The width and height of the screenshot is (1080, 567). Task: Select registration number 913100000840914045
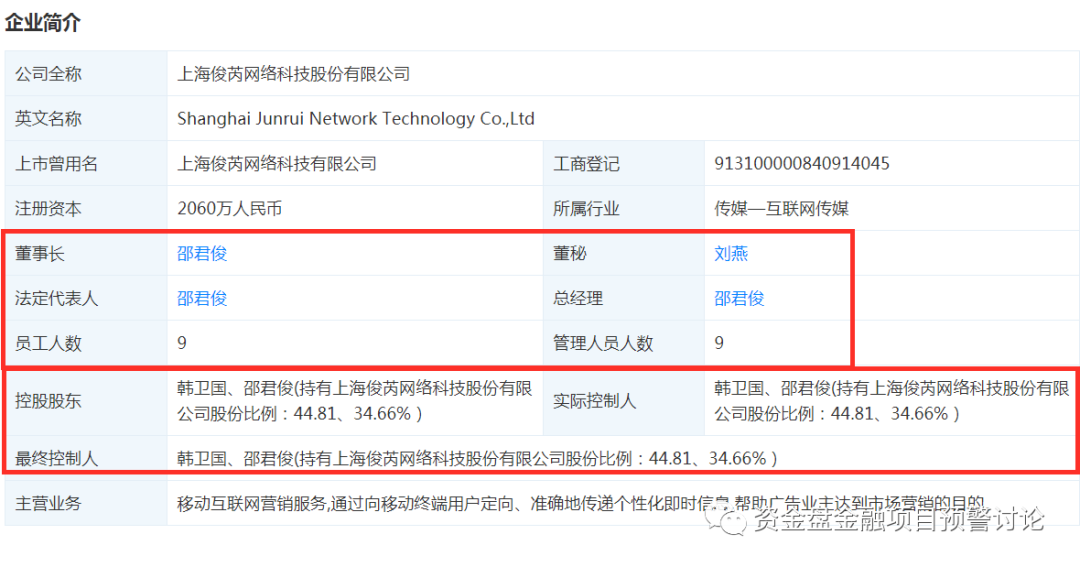coord(802,163)
